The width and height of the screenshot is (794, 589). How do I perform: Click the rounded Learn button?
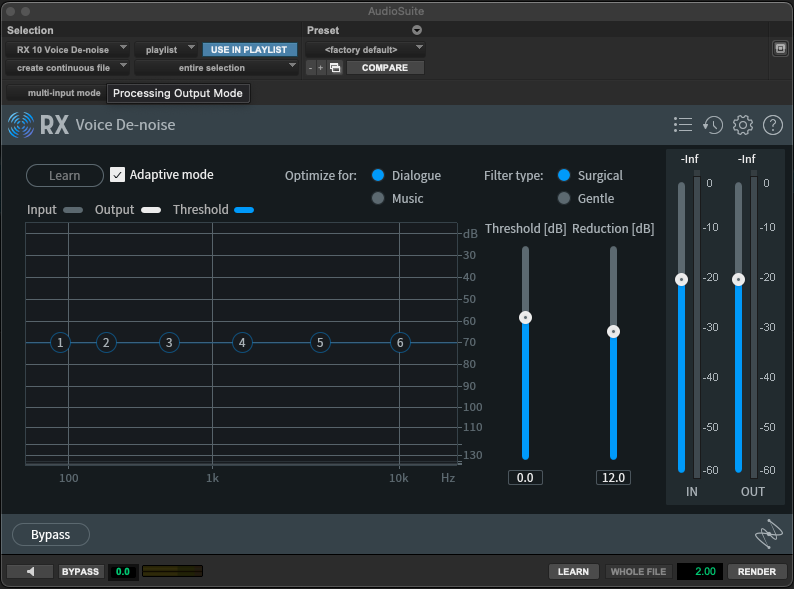(65, 176)
